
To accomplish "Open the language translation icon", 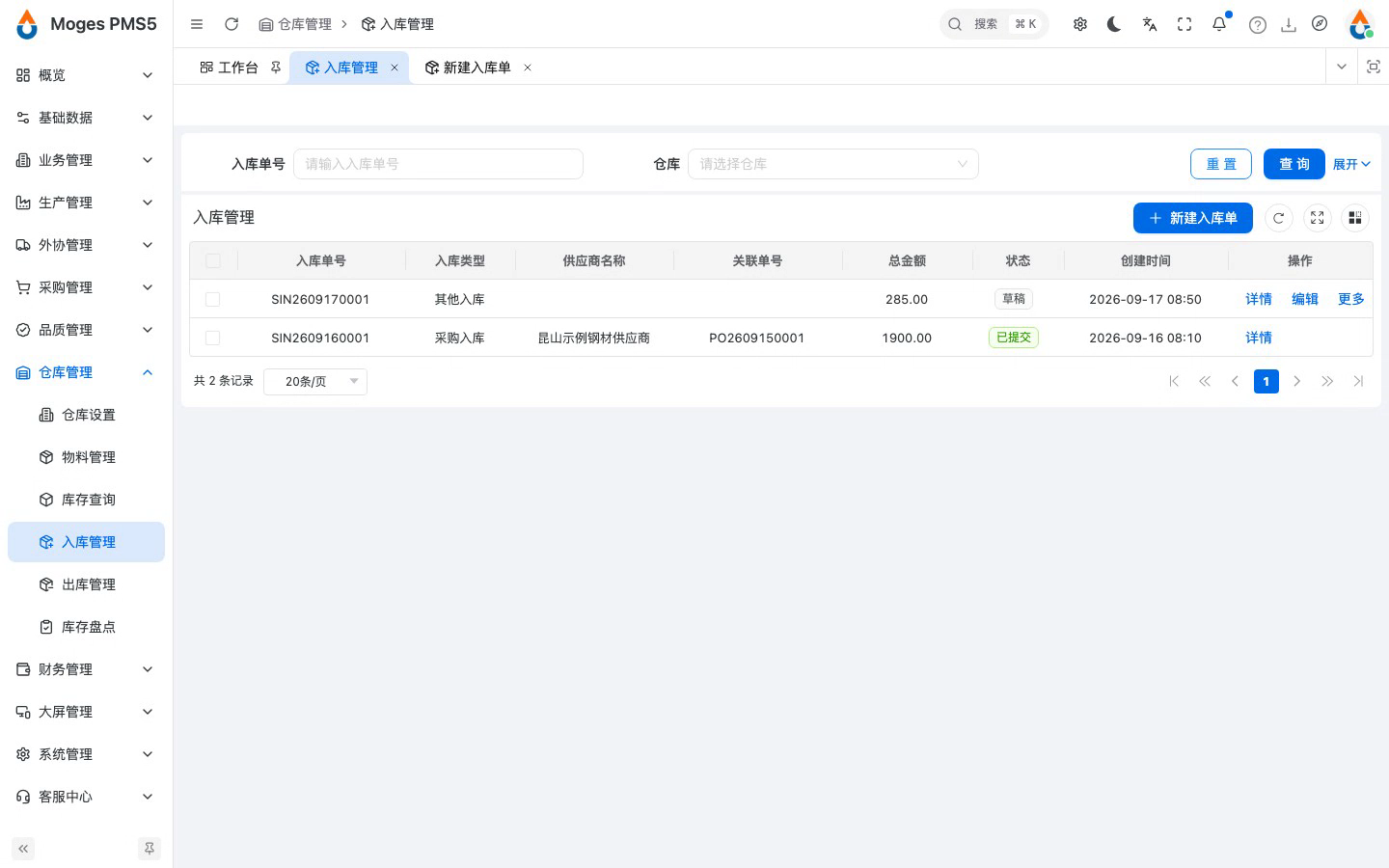I will pos(1150,24).
